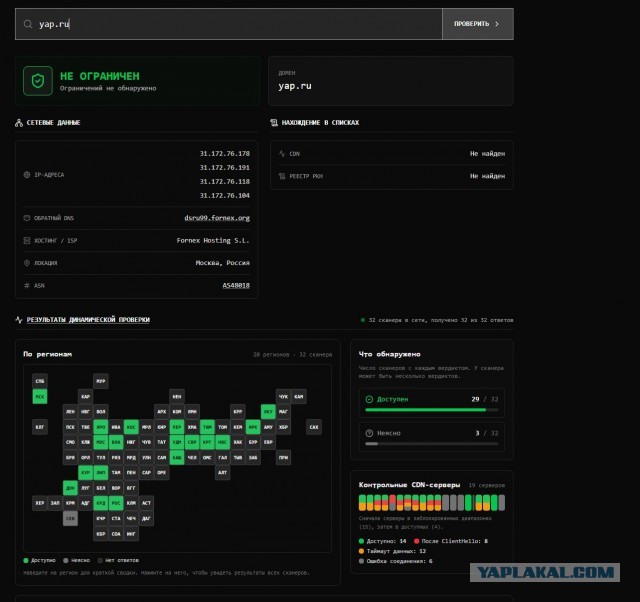Image resolution: width=640 pixels, height=602 pixels.
Task: Click the Обратный DNS icon
Action: [27, 218]
